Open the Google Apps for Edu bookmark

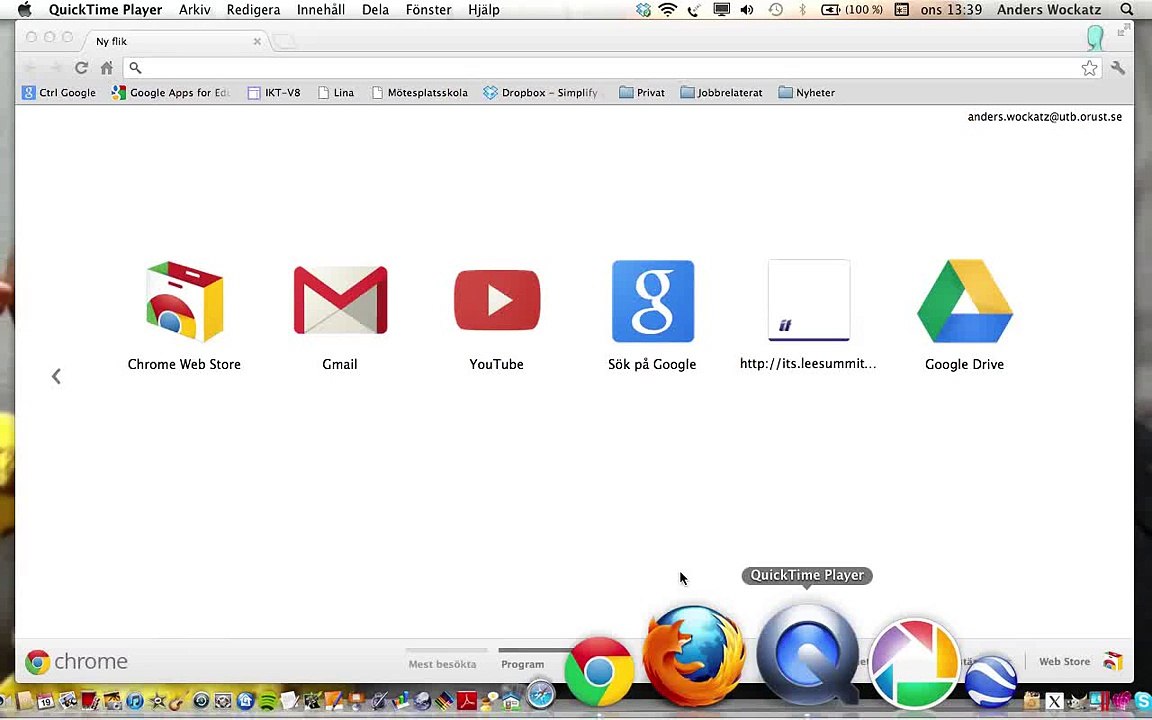170,93
